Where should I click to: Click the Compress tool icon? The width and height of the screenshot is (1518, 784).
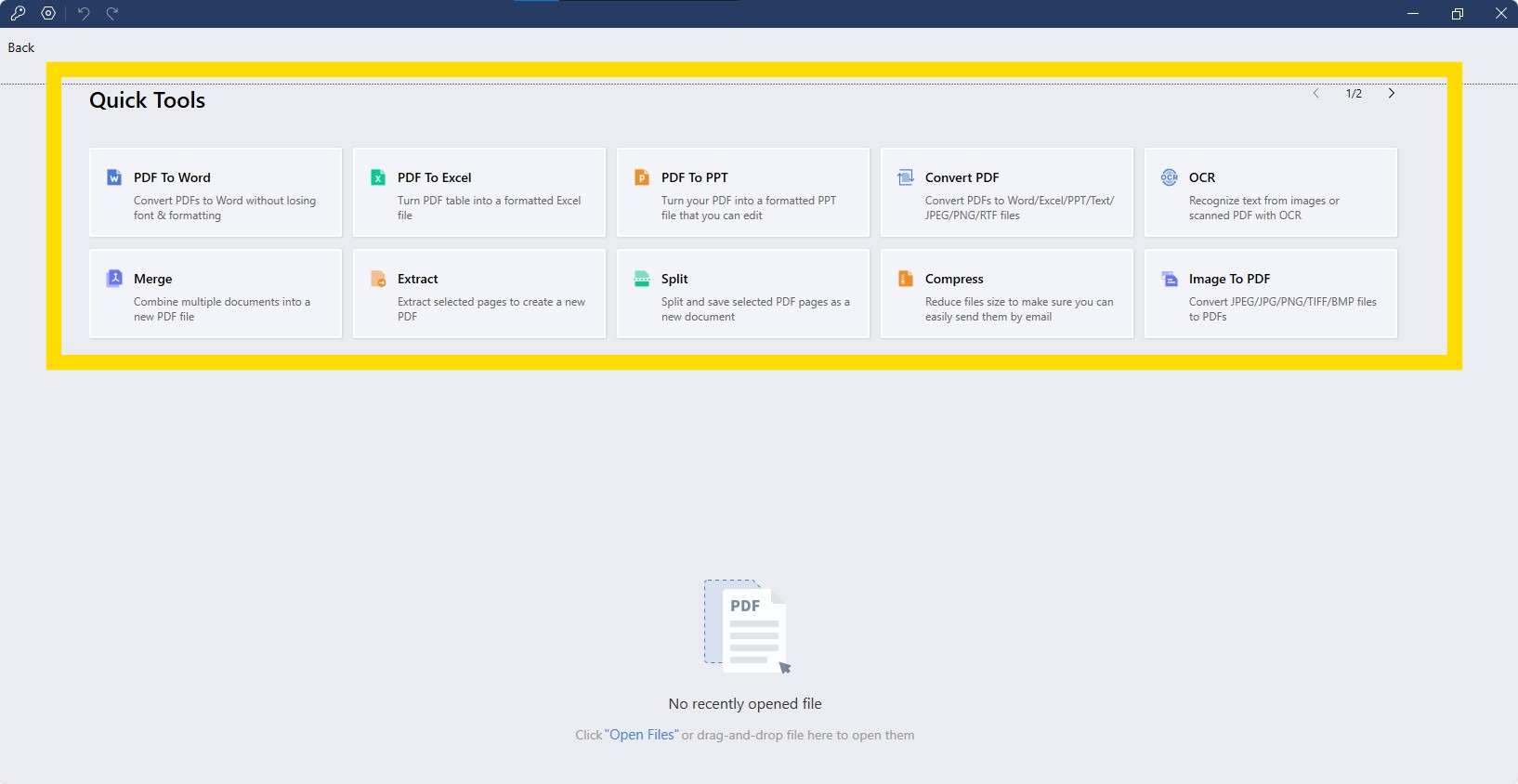pyautogui.click(x=906, y=279)
